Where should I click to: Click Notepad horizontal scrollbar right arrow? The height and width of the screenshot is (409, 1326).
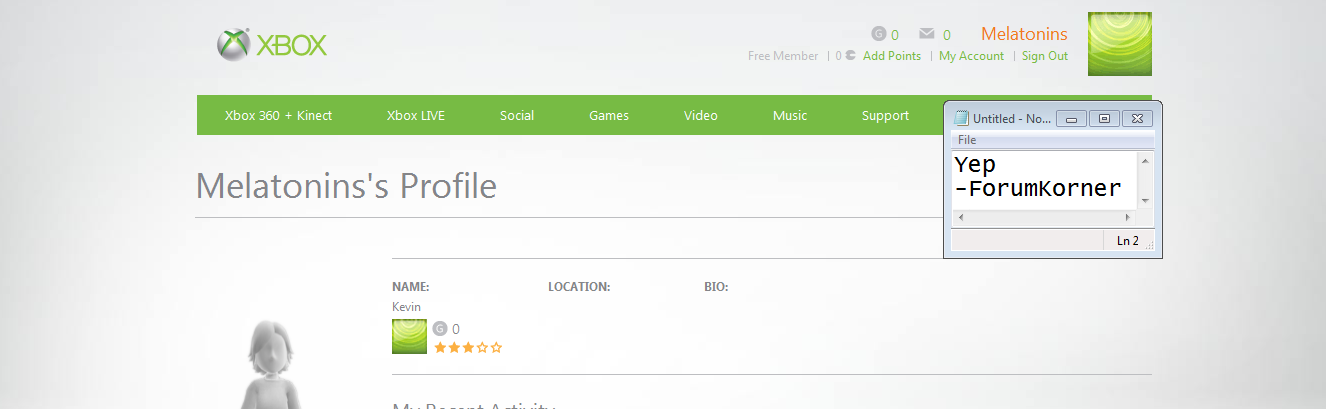[x=1128, y=217]
